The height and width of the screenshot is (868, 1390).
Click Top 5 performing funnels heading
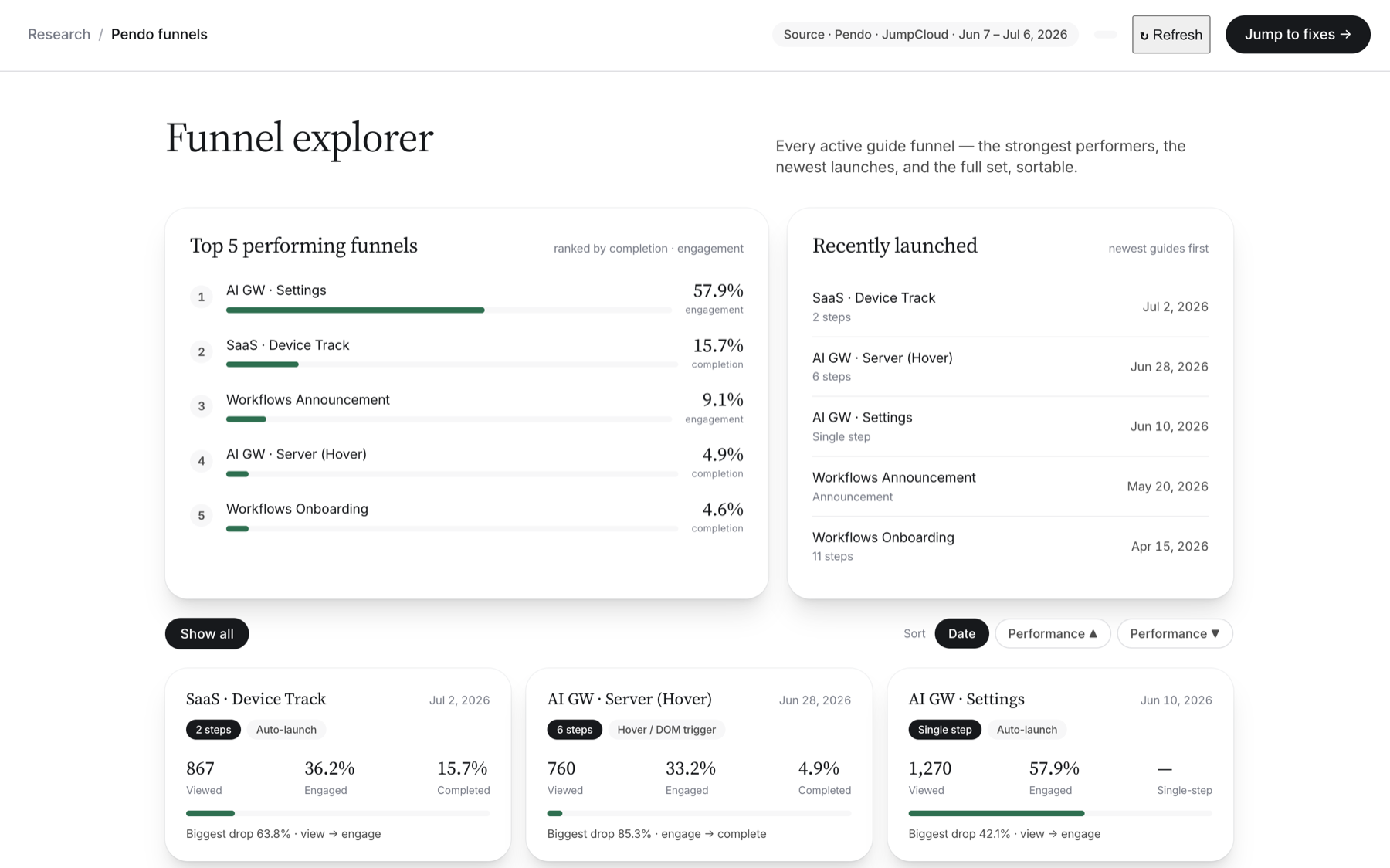click(x=303, y=246)
